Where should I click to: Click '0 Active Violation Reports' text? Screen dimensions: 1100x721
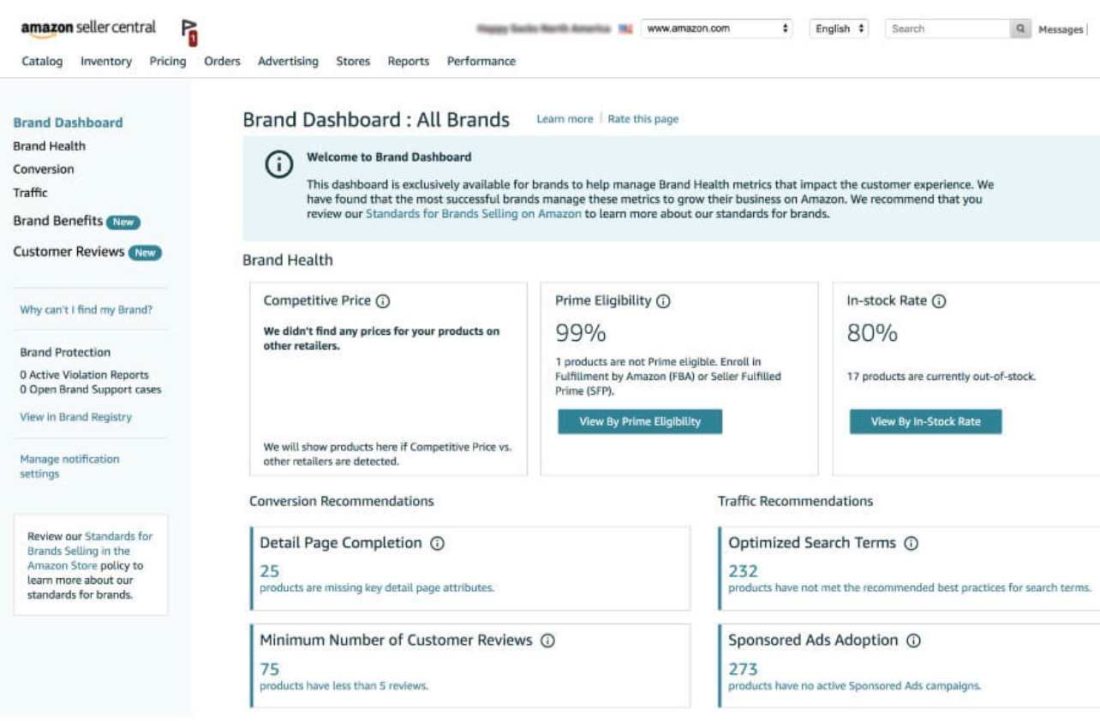click(84, 375)
